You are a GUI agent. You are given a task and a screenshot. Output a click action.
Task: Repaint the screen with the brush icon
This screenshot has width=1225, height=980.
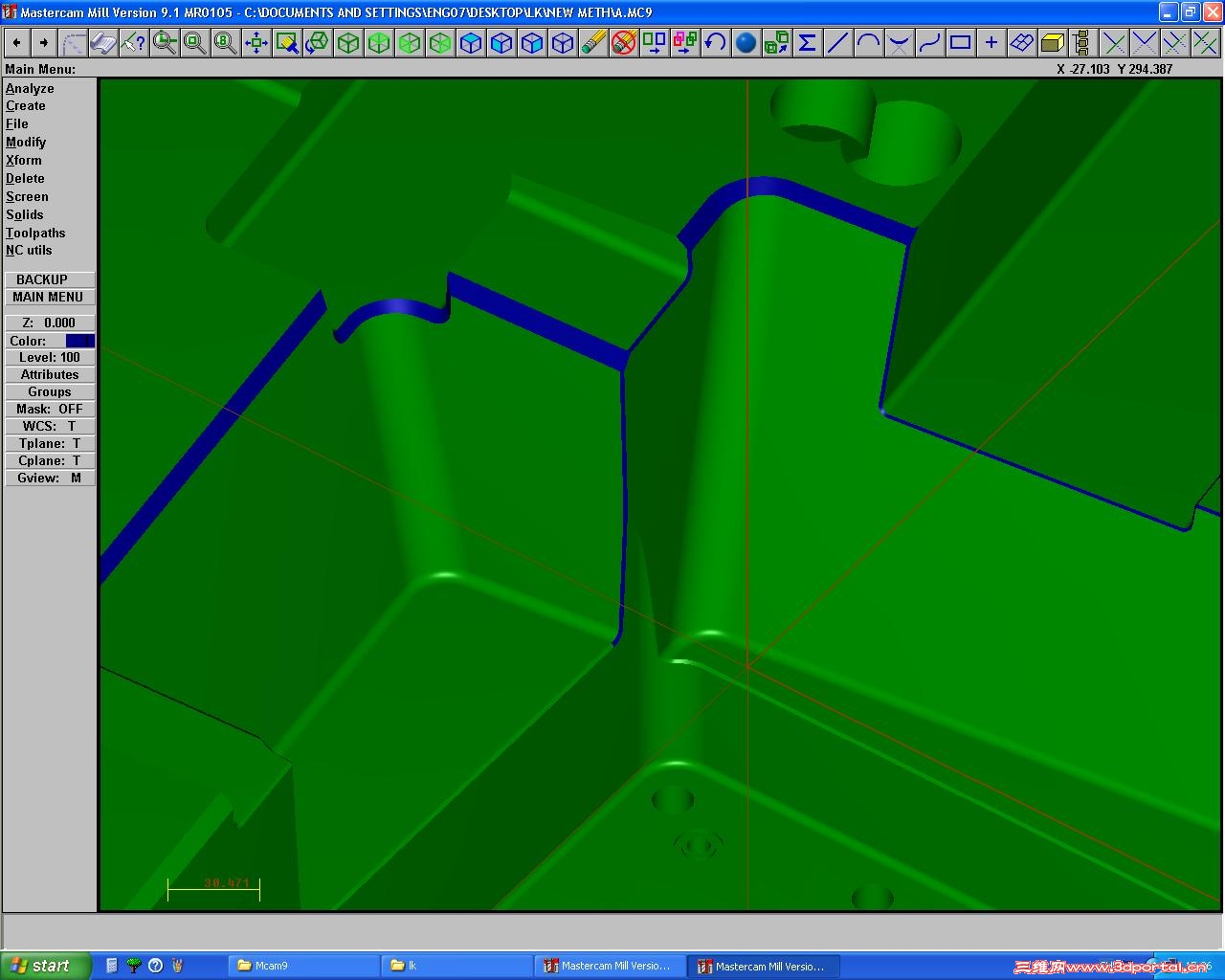[x=287, y=42]
